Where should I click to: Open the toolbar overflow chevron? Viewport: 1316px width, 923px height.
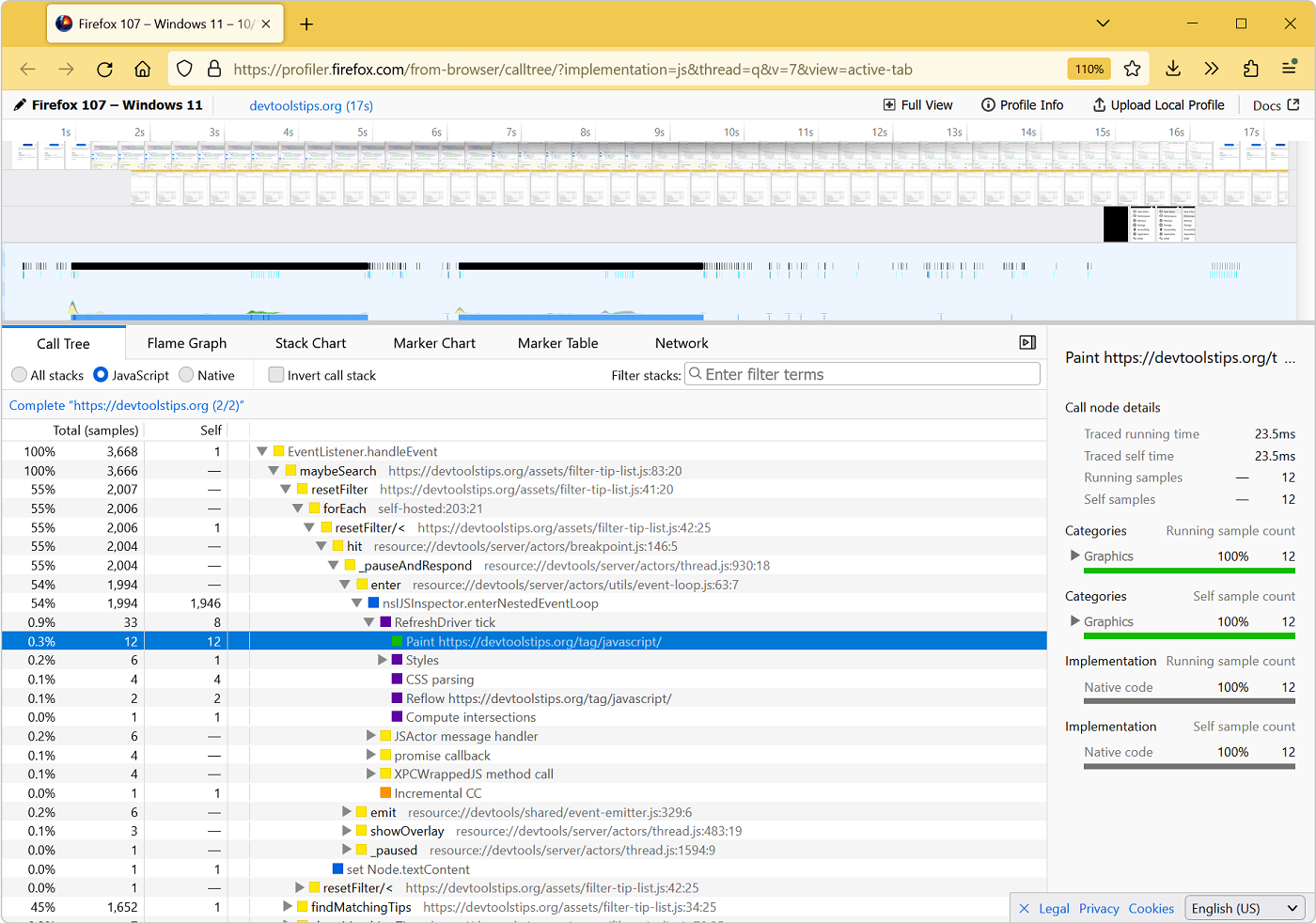(1211, 69)
